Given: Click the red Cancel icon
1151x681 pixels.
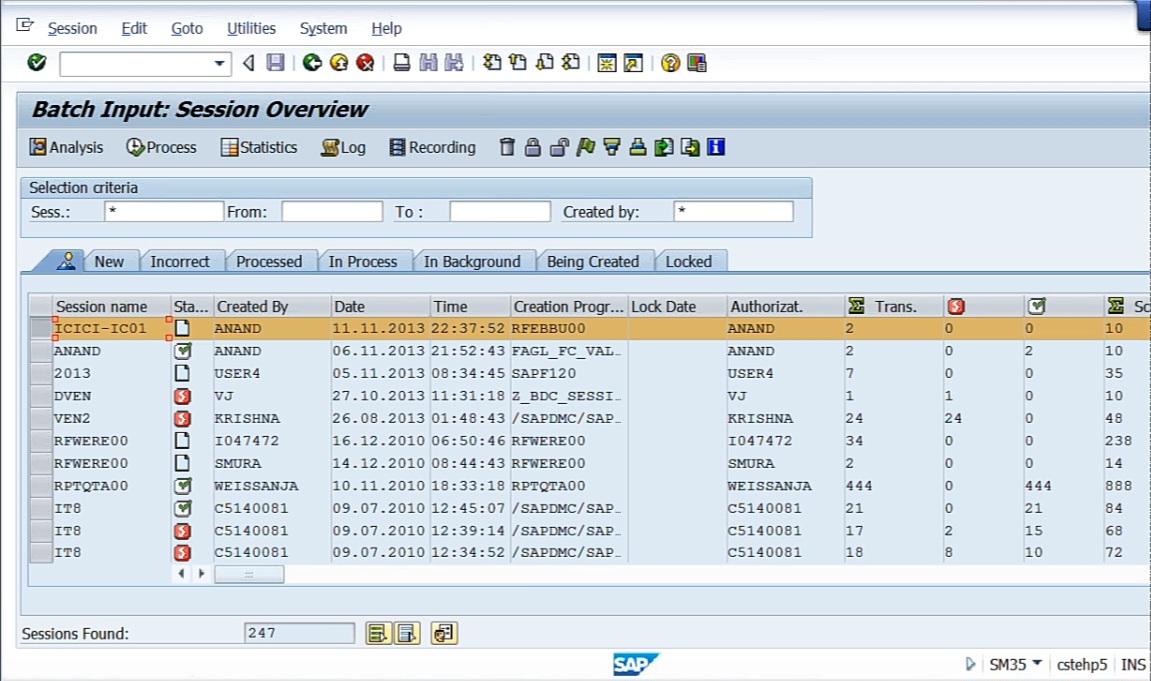Looking at the screenshot, I should (365, 63).
